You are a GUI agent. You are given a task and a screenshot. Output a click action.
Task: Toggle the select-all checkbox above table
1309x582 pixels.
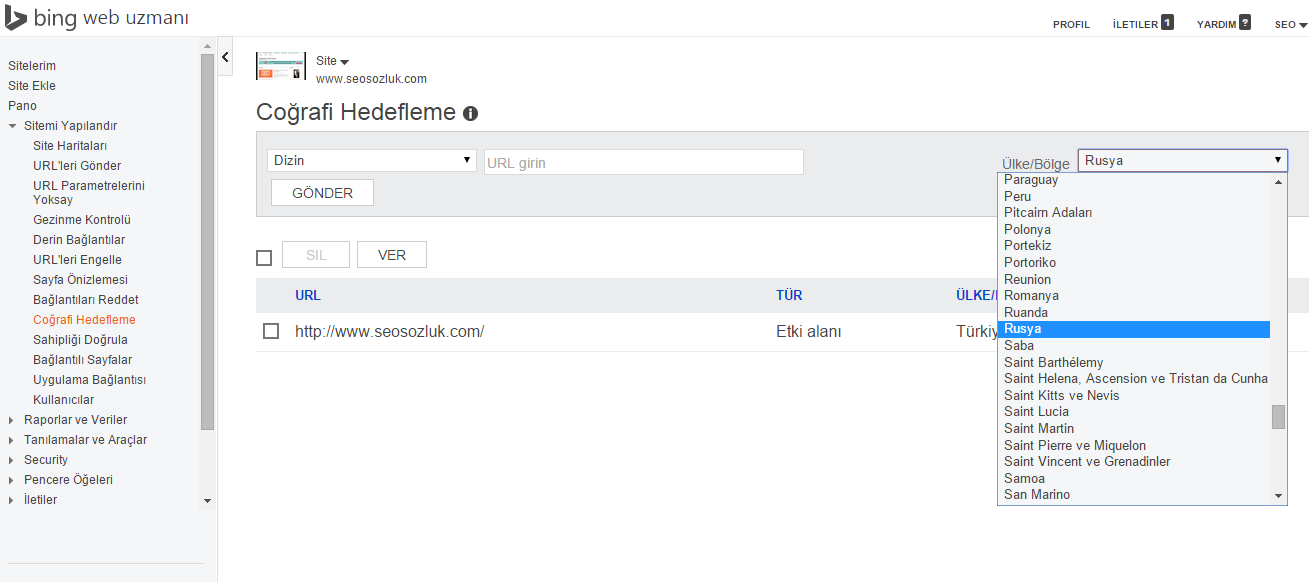click(264, 258)
